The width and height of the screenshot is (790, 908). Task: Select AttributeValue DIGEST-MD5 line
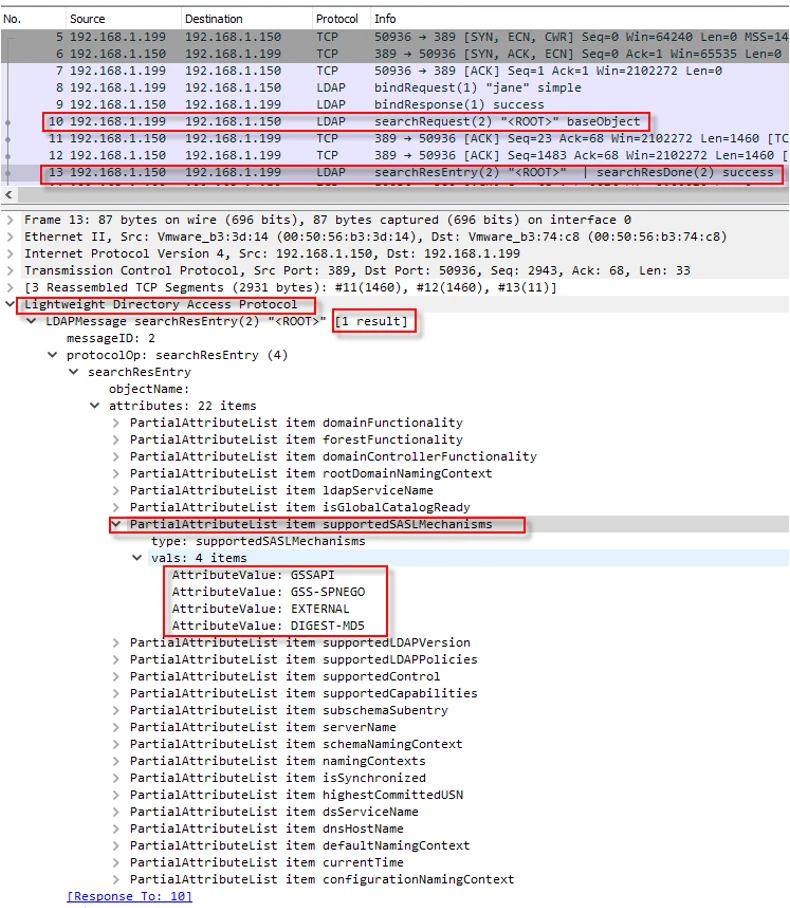click(x=268, y=626)
